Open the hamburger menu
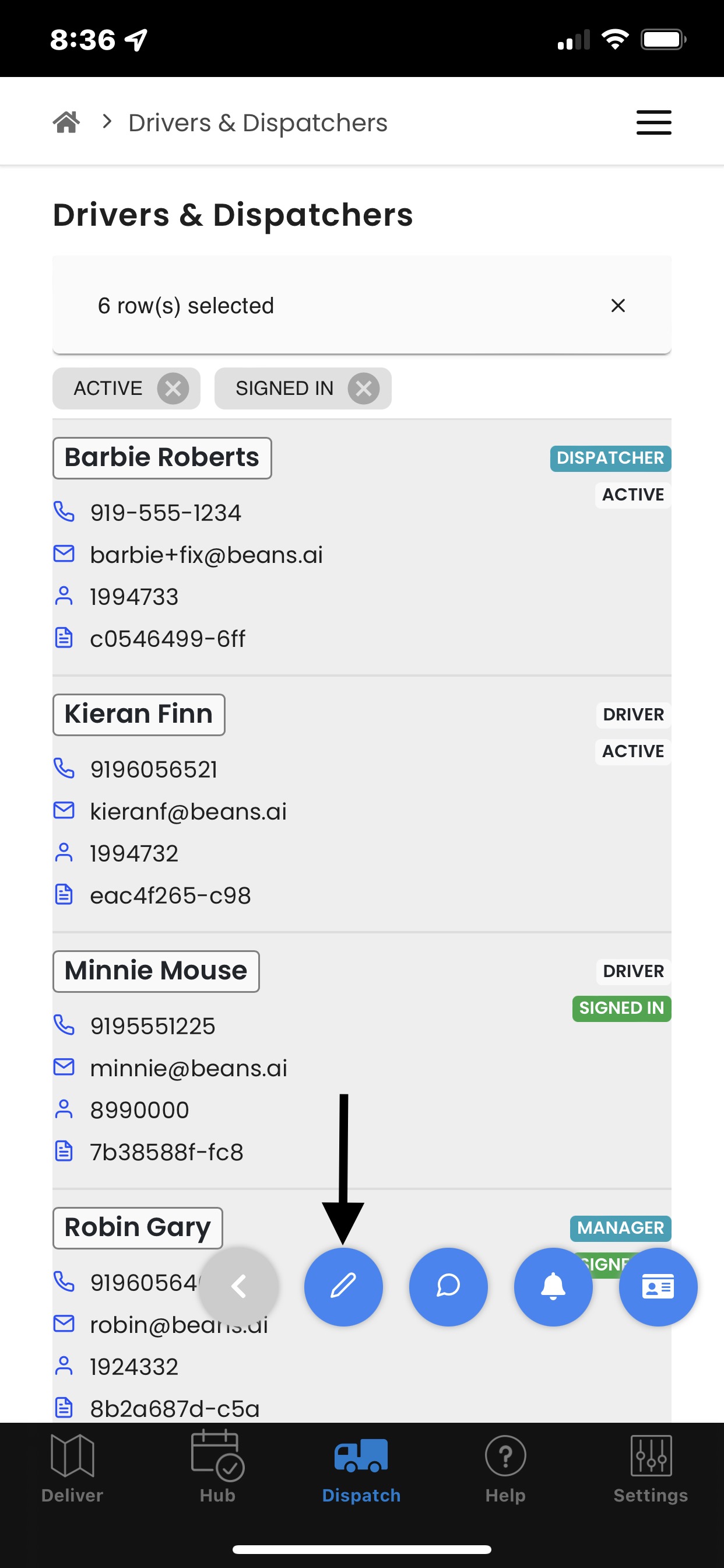Screen dimensions: 724x1568 [x=653, y=123]
